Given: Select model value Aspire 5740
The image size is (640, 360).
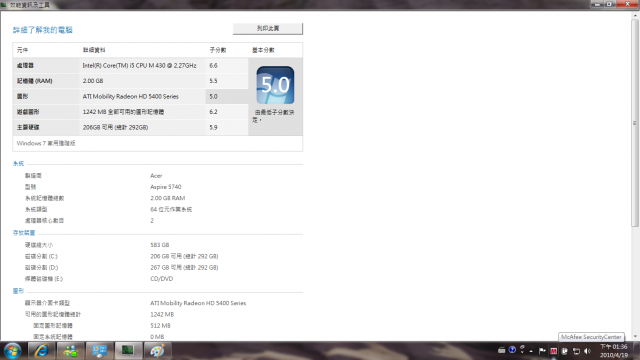Looking at the screenshot, I should pyautogui.click(x=166, y=187).
